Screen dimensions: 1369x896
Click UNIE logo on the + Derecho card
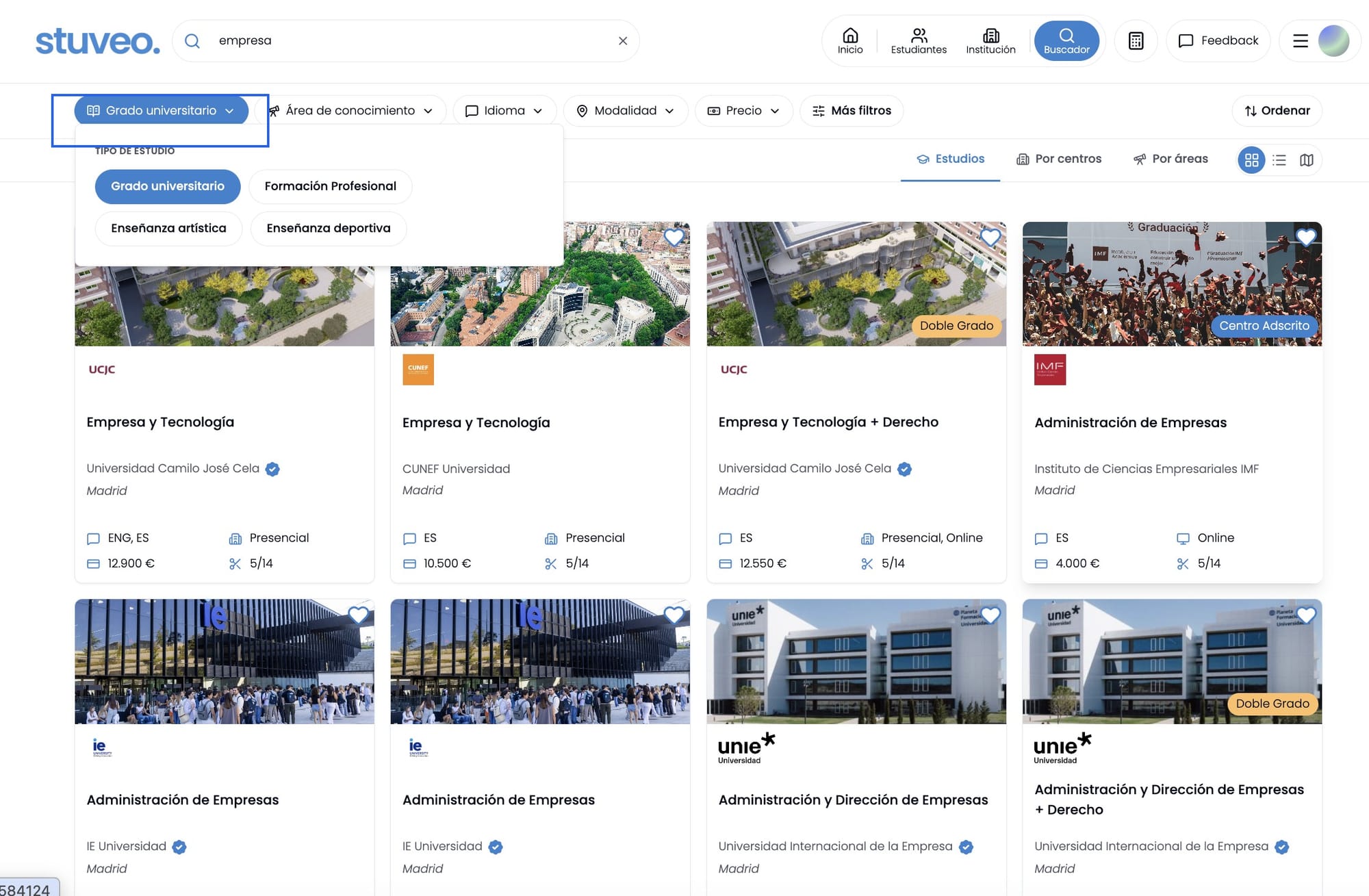[x=1062, y=747]
